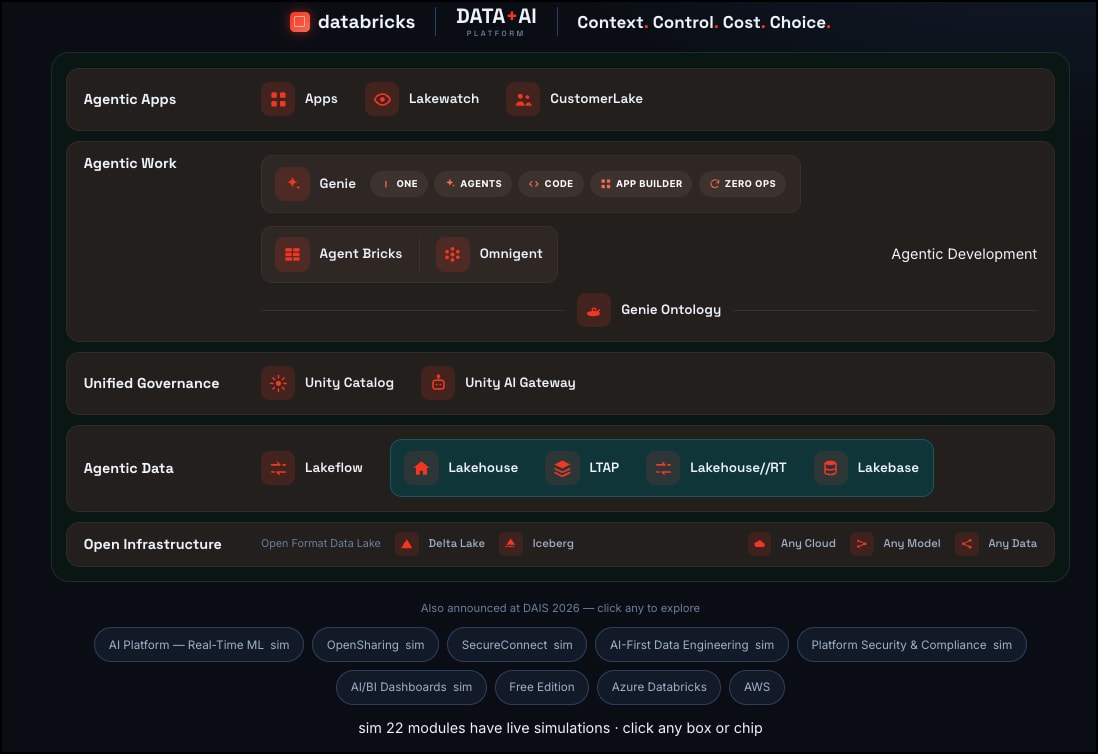This screenshot has width=1098, height=754.
Task: Open the LTAP label
Action: point(604,468)
